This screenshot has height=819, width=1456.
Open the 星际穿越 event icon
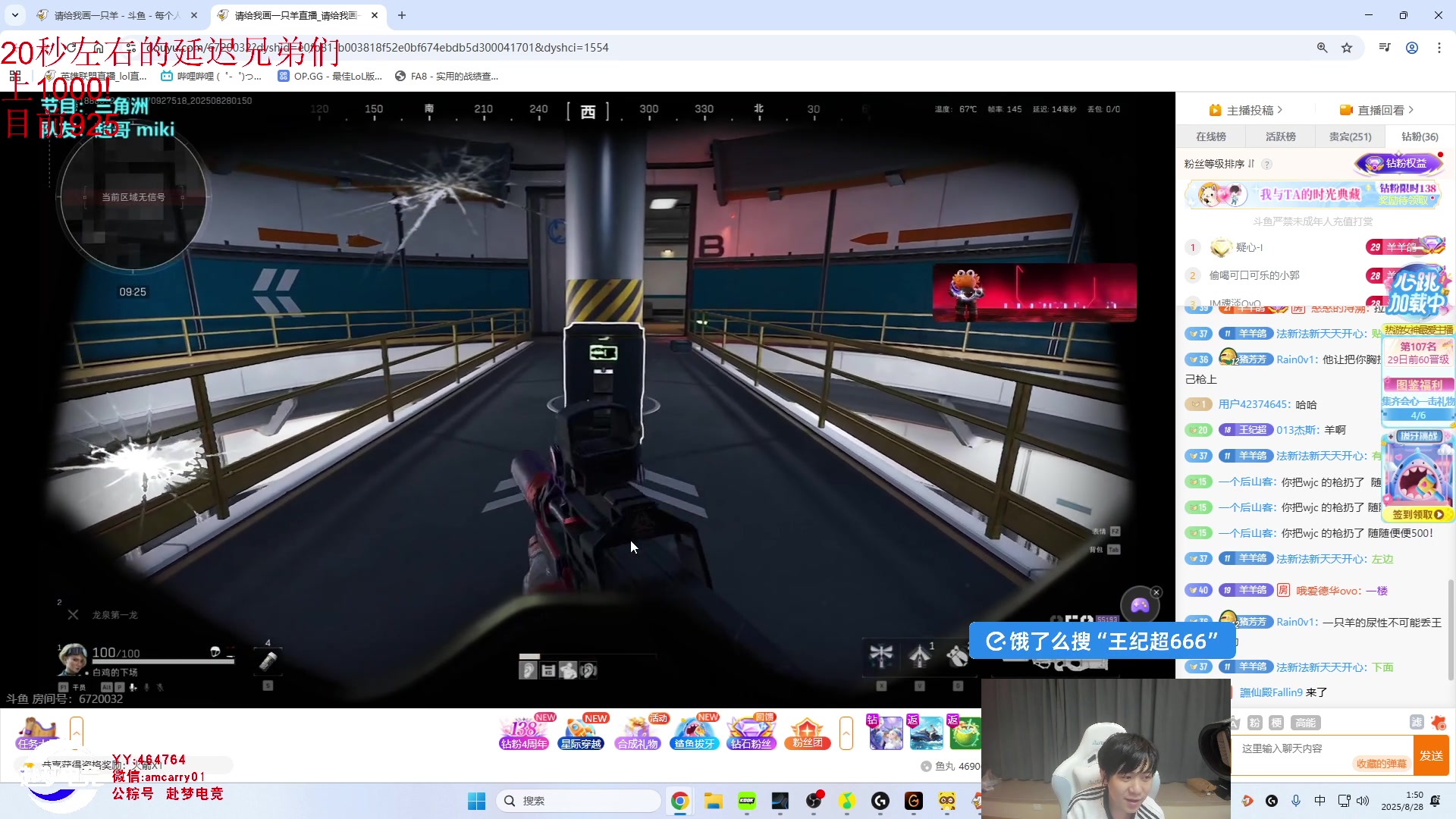tap(581, 733)
